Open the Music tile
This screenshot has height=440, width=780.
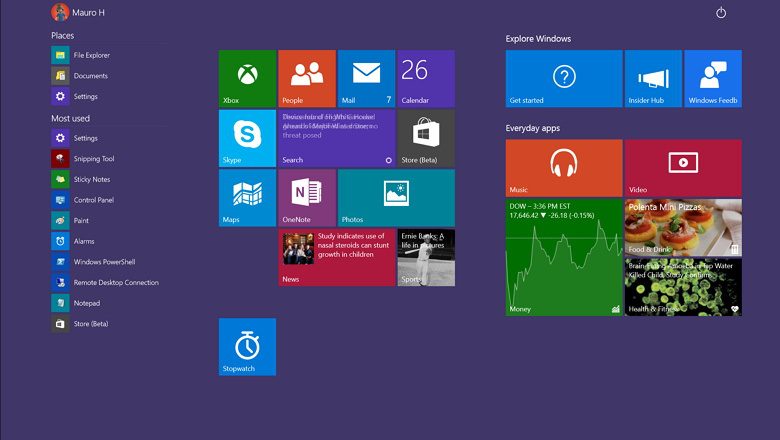[x=564, y=168]
